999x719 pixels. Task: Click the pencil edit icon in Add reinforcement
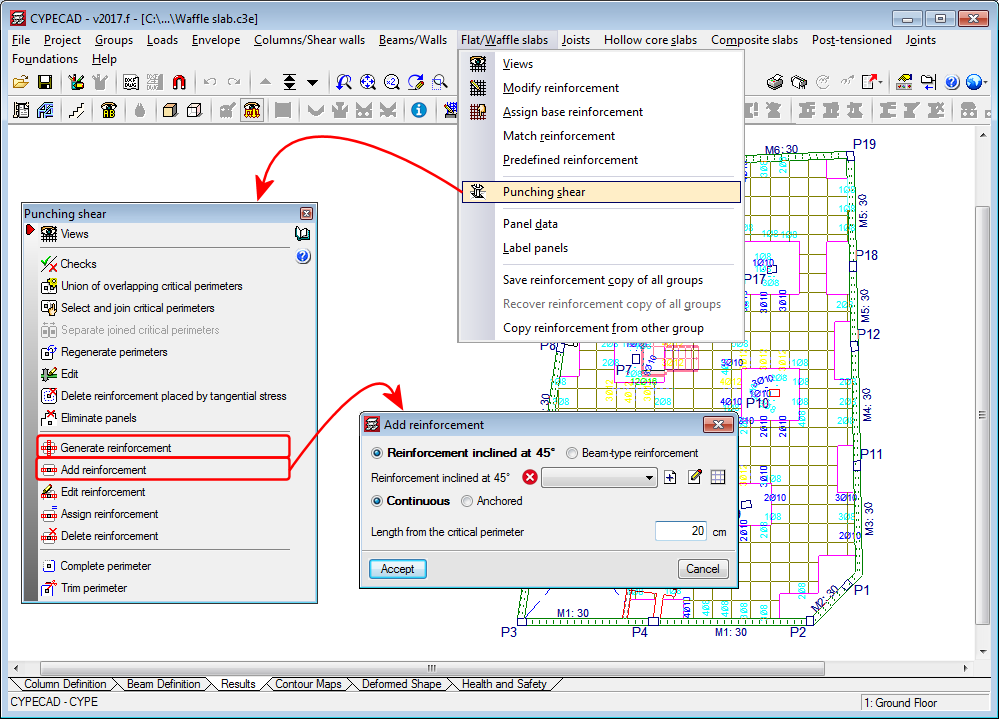pos(695,478)
